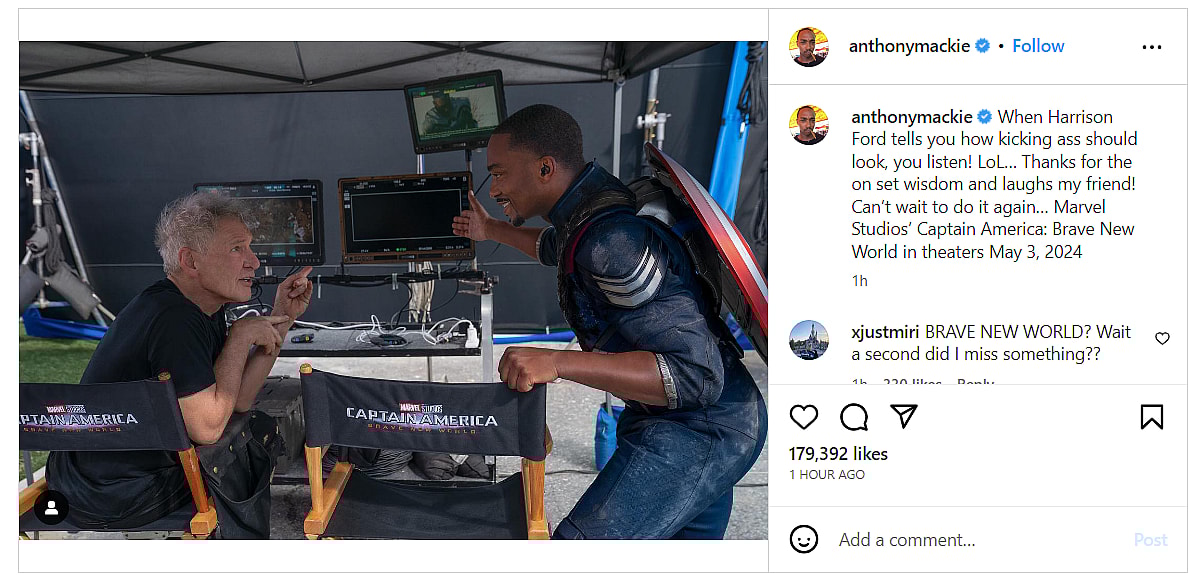Click the 1 HOUR AGO timestamp
Image resolution: width=1196 pixels, height=580 pixels.
[827, 475]
